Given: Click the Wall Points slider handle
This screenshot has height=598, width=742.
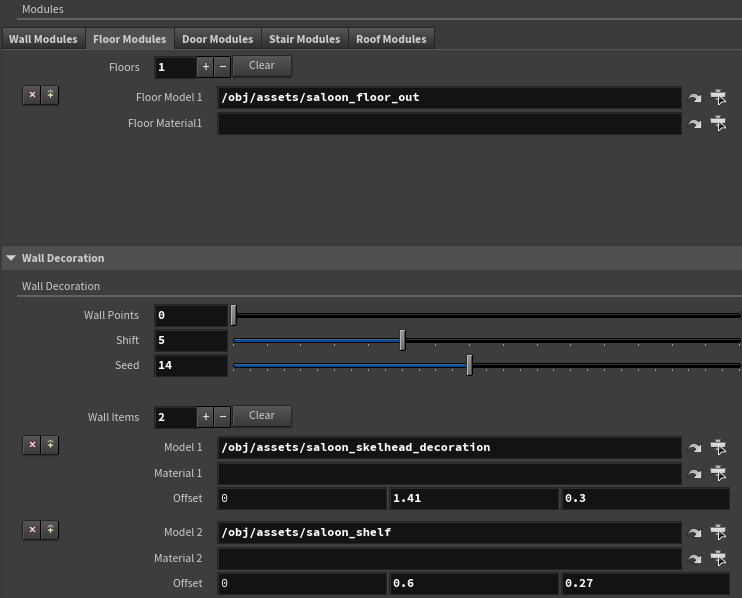Looking at the screenshot, I should 233,316.
